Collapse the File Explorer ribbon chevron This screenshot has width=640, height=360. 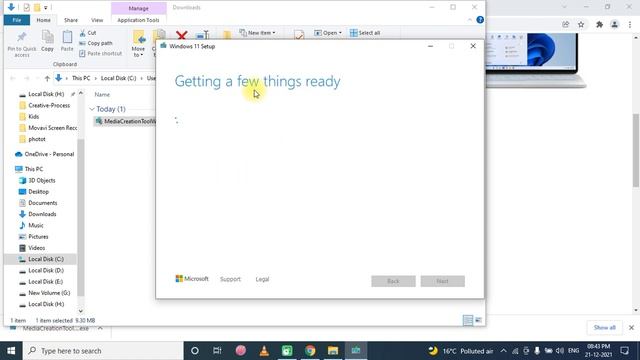coord(470,20)
